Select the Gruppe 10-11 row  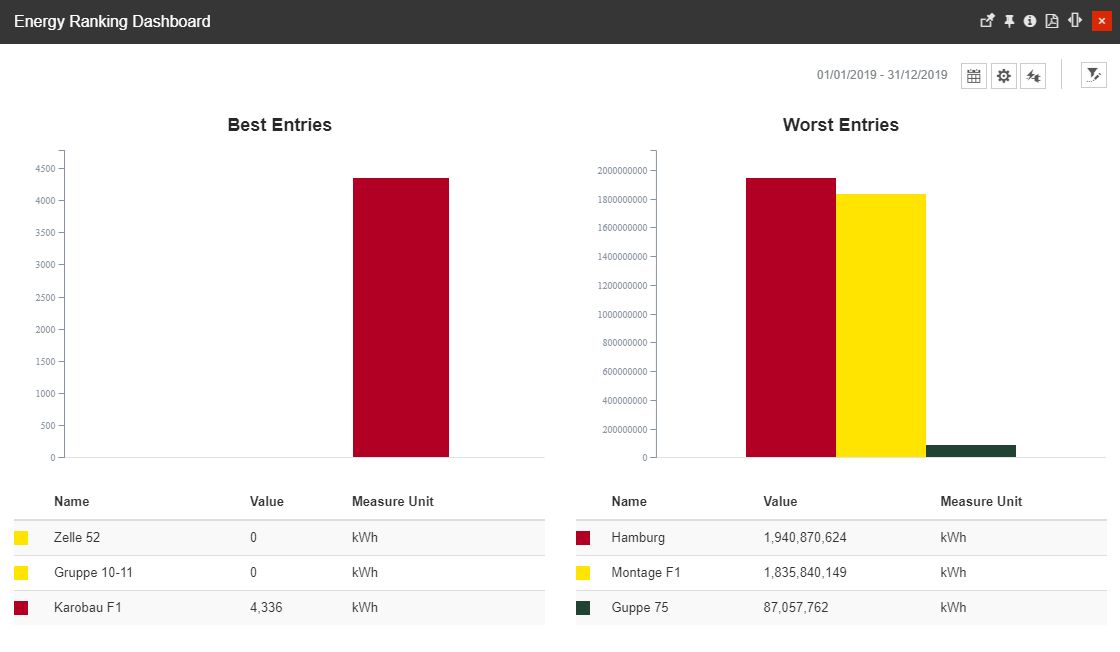click(93, 572)
